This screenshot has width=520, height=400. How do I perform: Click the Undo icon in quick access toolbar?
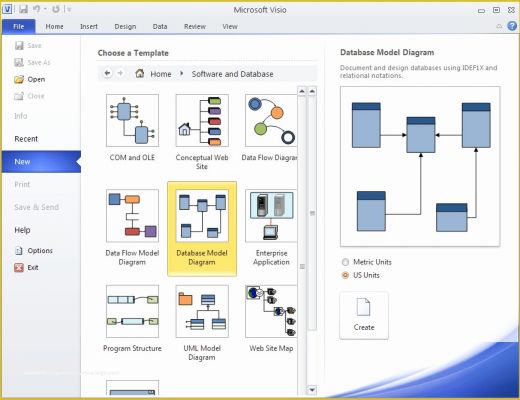click(37, 9)
